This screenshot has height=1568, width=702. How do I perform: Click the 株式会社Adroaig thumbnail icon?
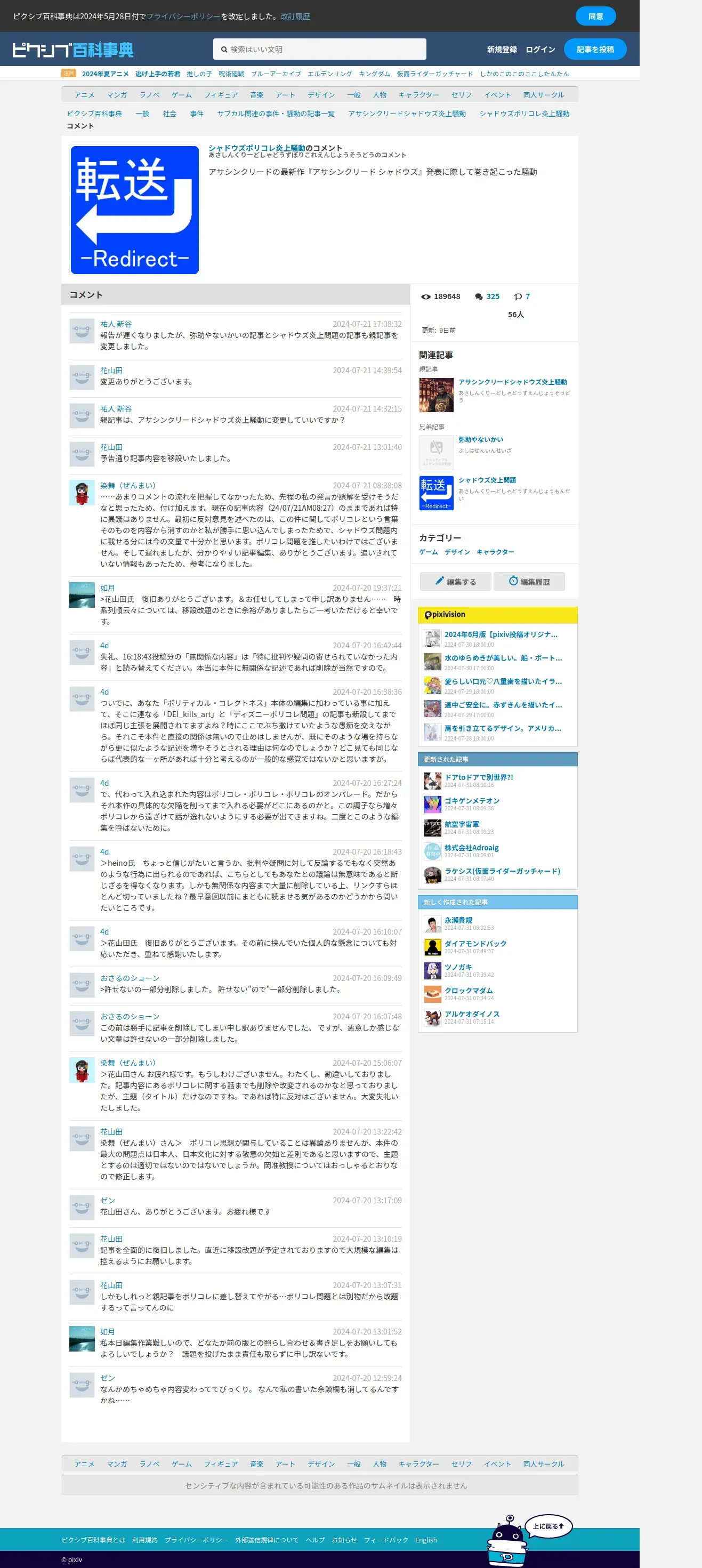coord(432,851)
